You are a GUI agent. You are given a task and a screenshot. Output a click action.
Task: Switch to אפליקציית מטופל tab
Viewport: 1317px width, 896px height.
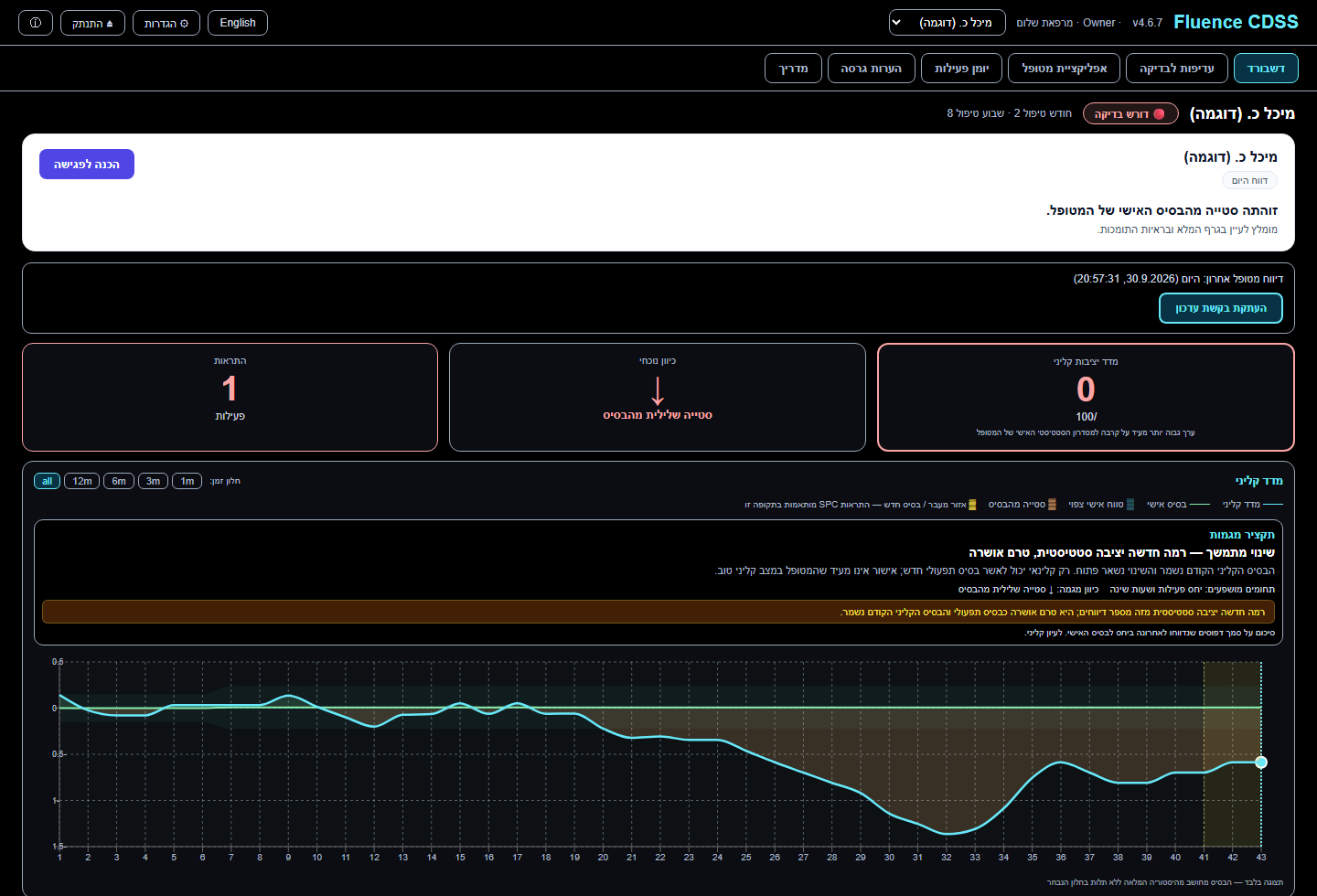(x=1065, y=69)
